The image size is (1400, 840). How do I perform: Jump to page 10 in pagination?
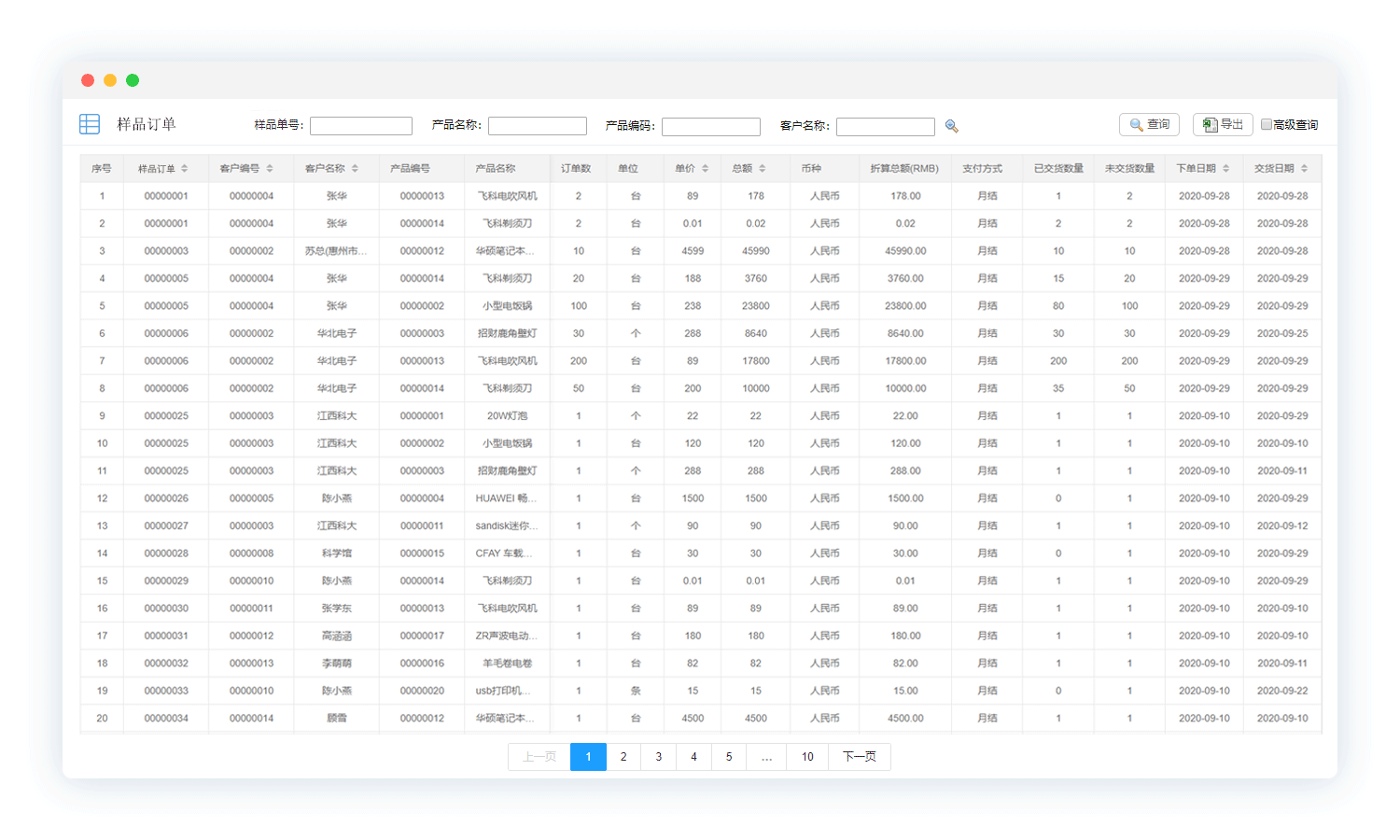pos(807,757)
